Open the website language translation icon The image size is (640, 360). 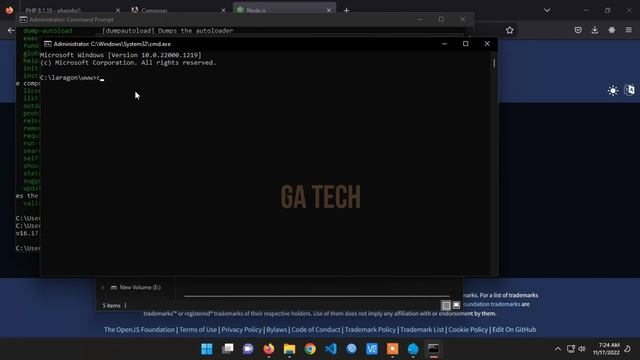tap(629, 90)
